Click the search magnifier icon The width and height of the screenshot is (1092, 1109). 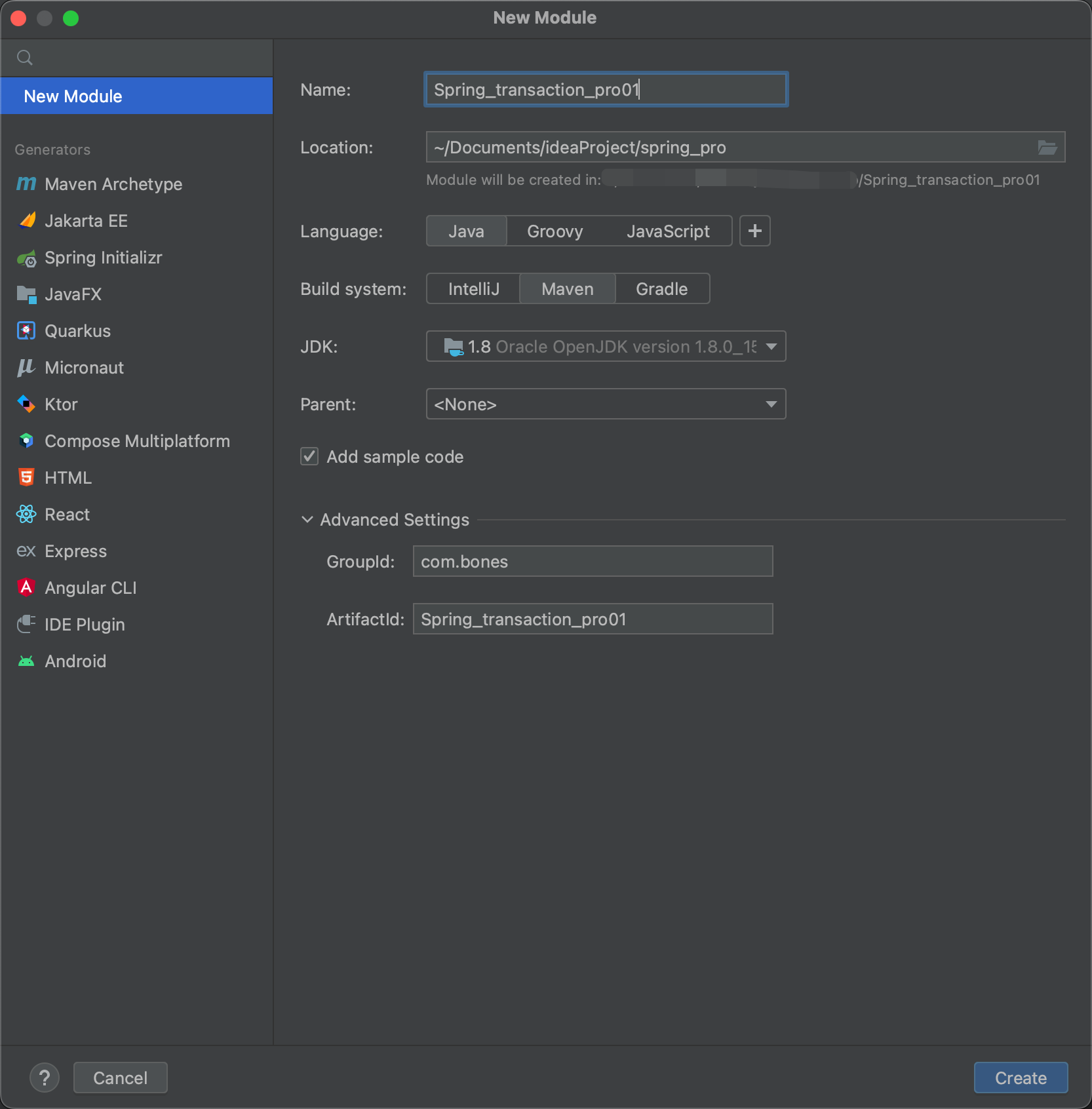pos(25,58)
